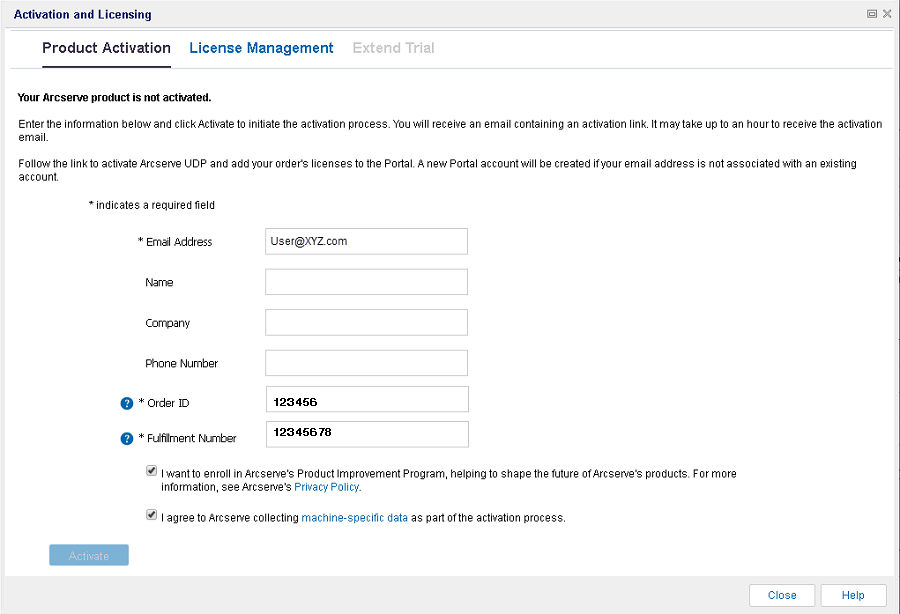The image size is (900, 614).
Task: Click the 'Your Arcserve product is not activated.' message
Action: [x=114, y=98]
